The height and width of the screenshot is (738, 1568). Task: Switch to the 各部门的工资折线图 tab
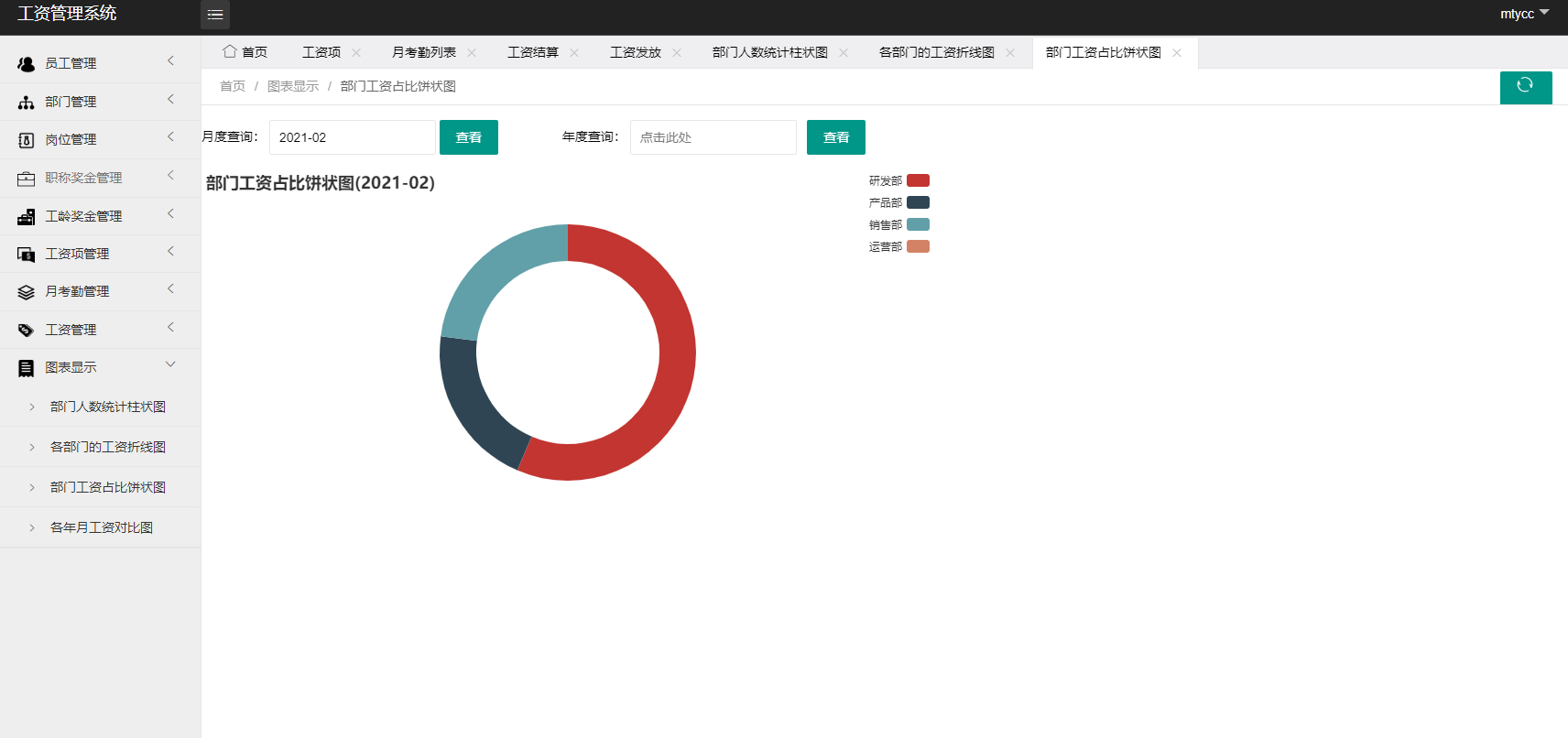click(937, 52)
